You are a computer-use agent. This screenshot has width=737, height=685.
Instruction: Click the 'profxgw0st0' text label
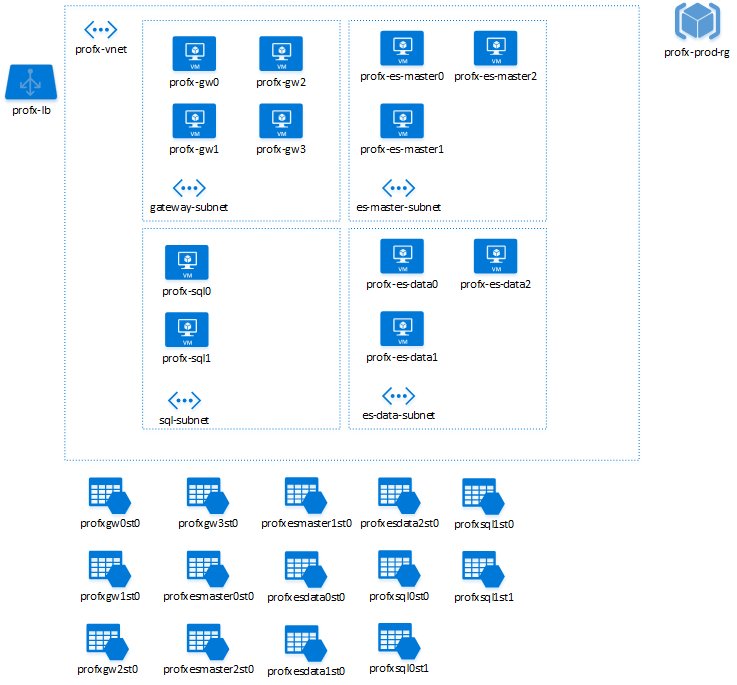coord(110,523)
